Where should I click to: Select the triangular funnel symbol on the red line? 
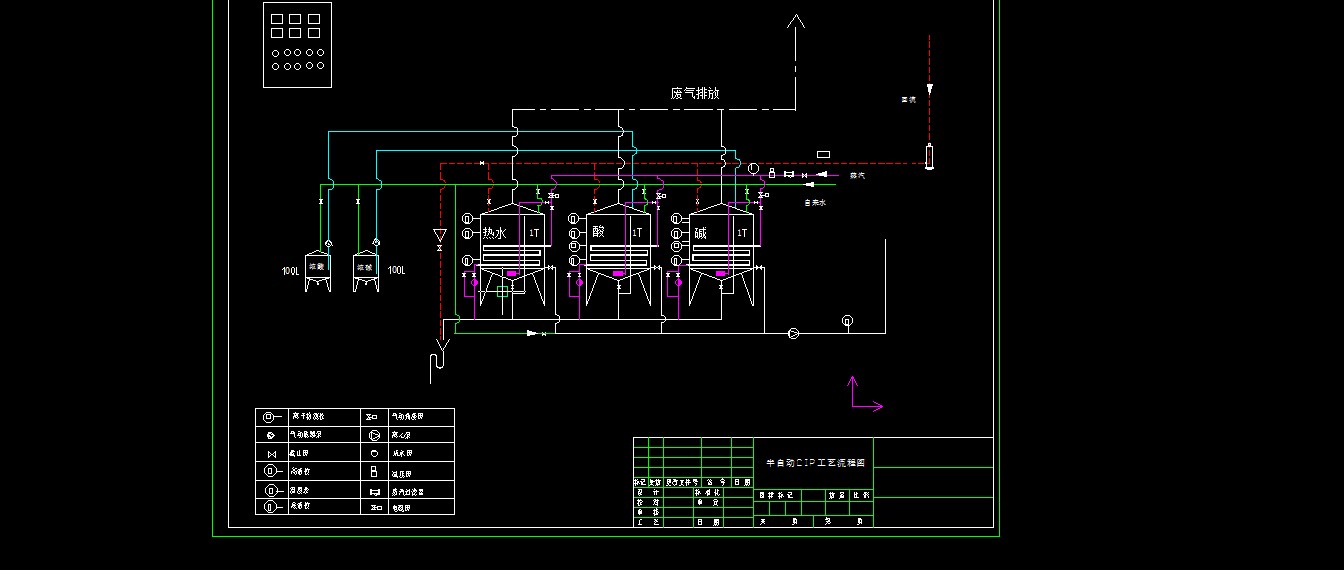(x=440, y=235)
